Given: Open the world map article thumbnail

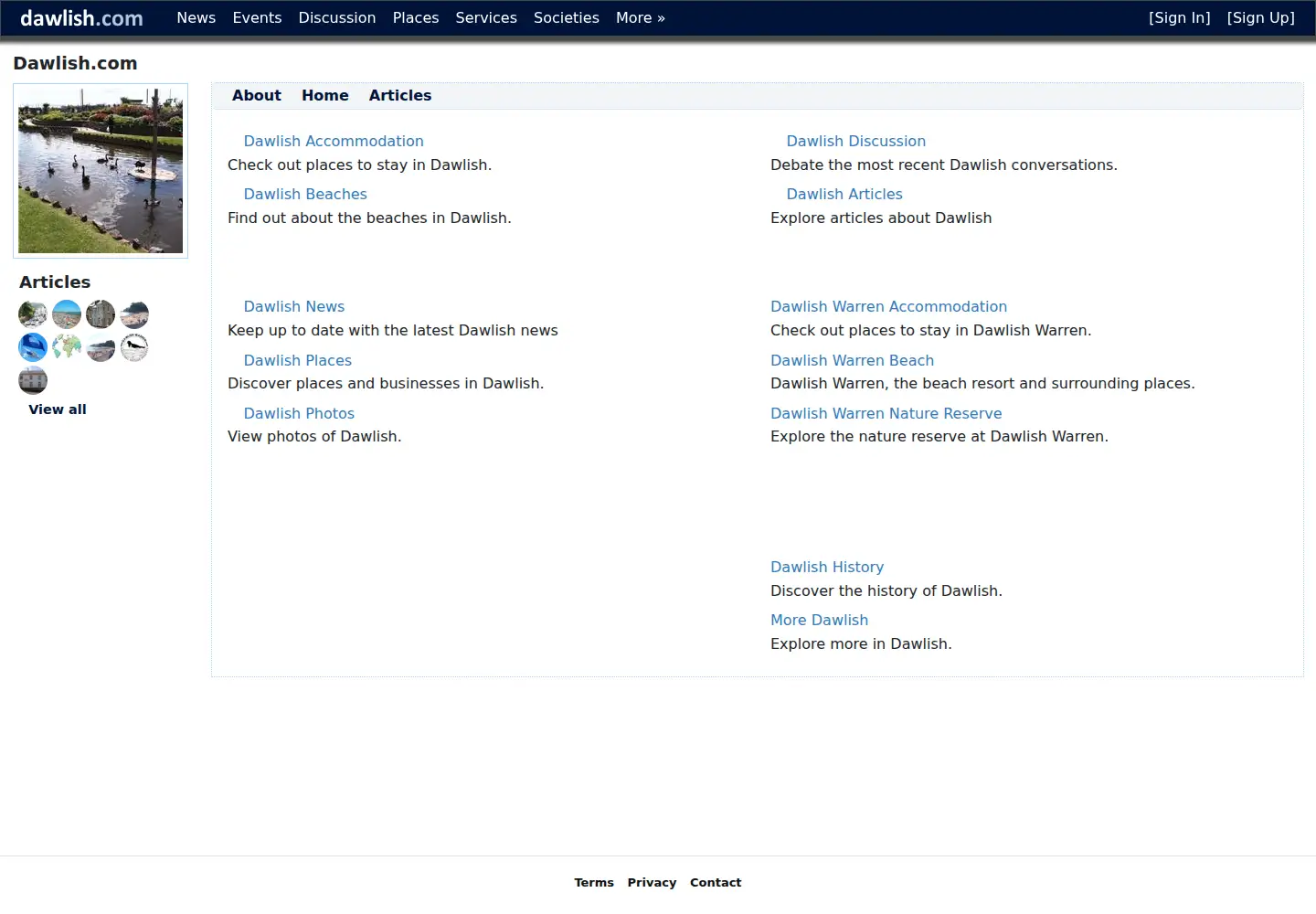Looking at the screenshot, I should pos(67,347).
